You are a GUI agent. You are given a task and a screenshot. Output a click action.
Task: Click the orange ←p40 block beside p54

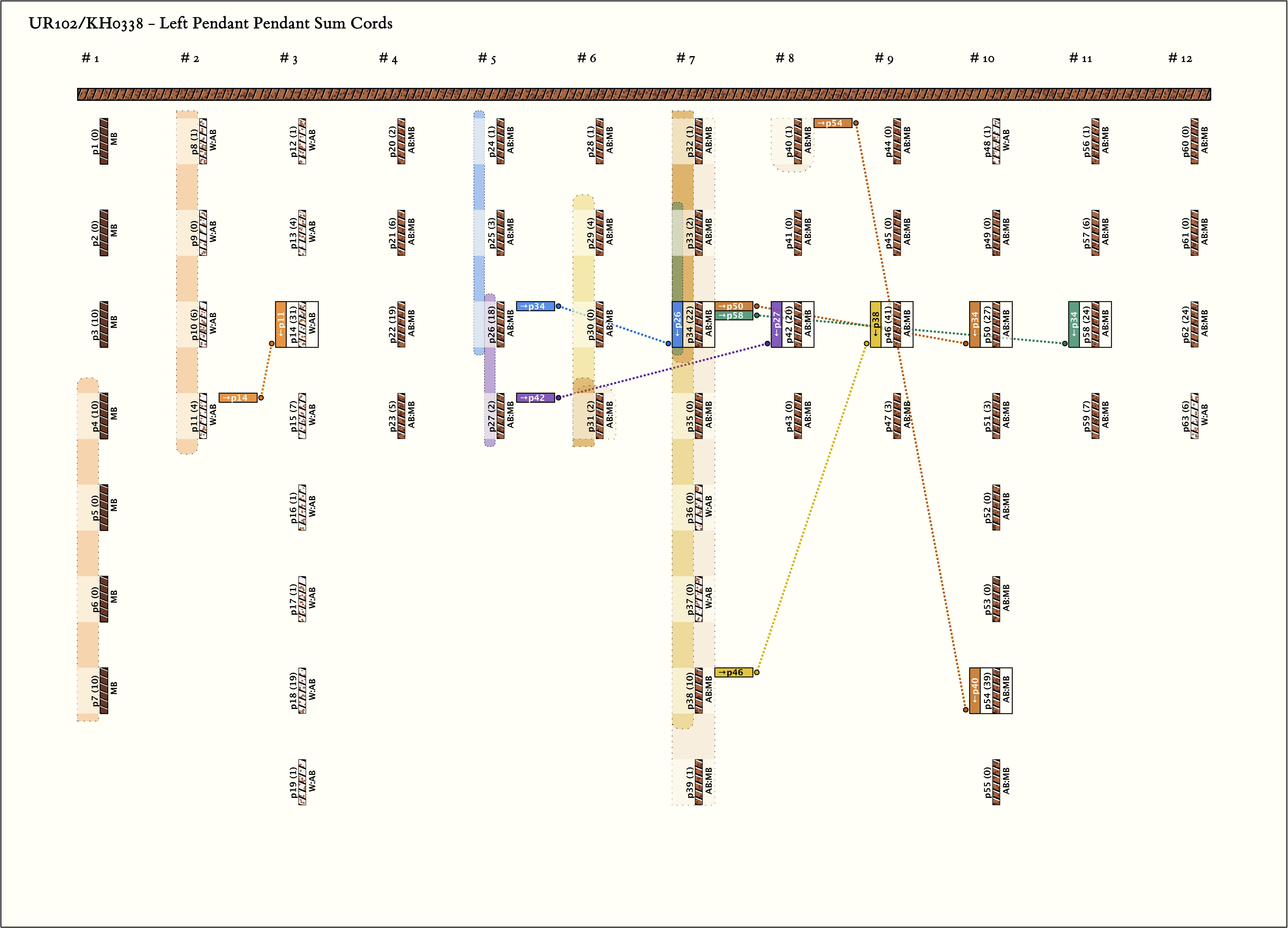tap(975, 690)
